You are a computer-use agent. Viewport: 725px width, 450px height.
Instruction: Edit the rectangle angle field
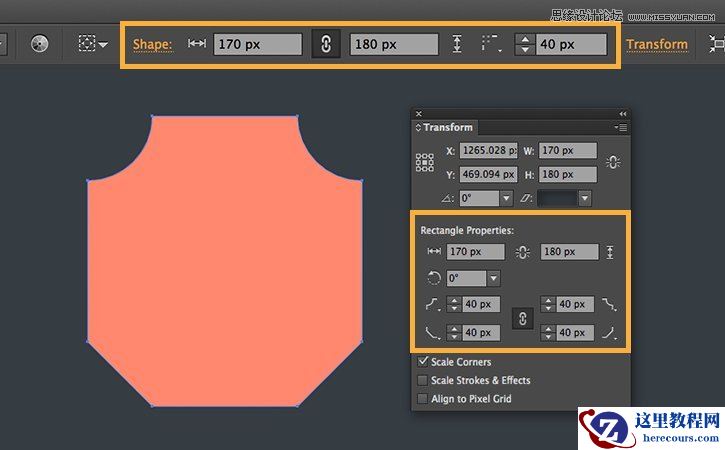click(467, 278)
